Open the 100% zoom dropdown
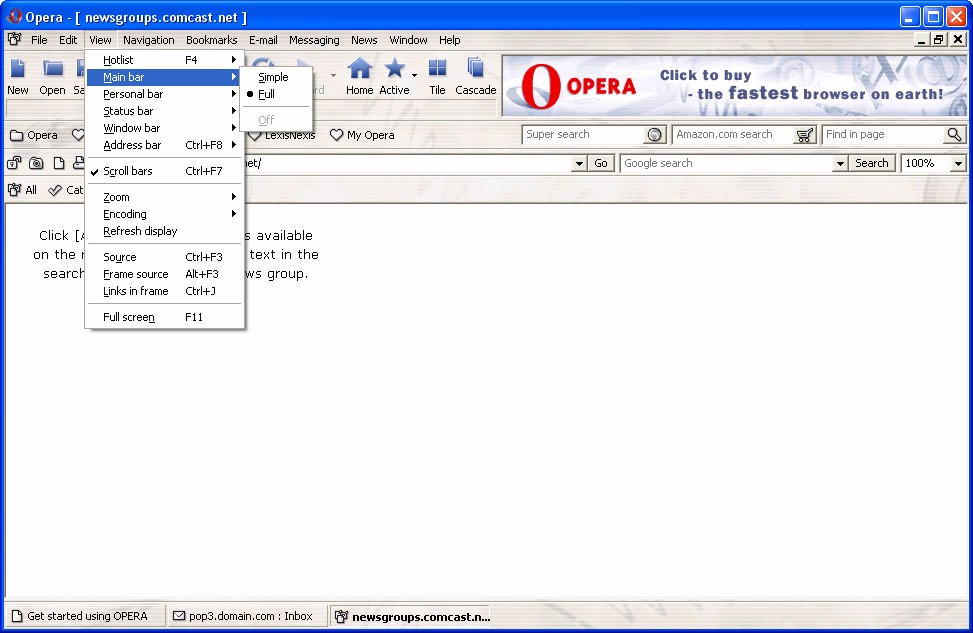This screenshot has width=973, height=633. [x=958, y=163]
